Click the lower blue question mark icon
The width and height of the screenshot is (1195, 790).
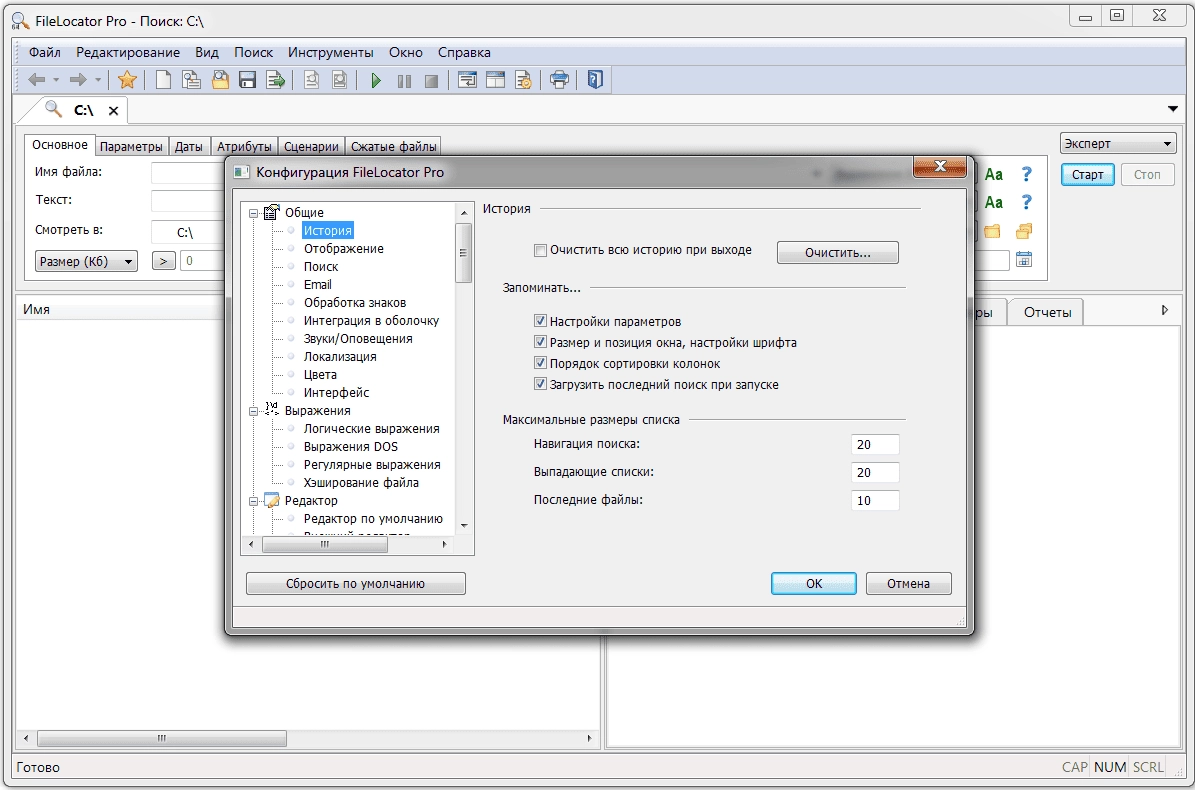pyautogui.click(x=1027, y=202)
